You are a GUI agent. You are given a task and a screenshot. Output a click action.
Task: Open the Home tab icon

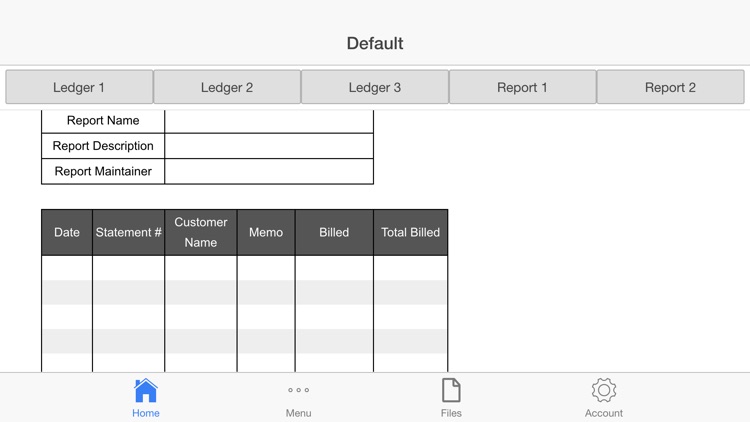[x=146, y=390]
